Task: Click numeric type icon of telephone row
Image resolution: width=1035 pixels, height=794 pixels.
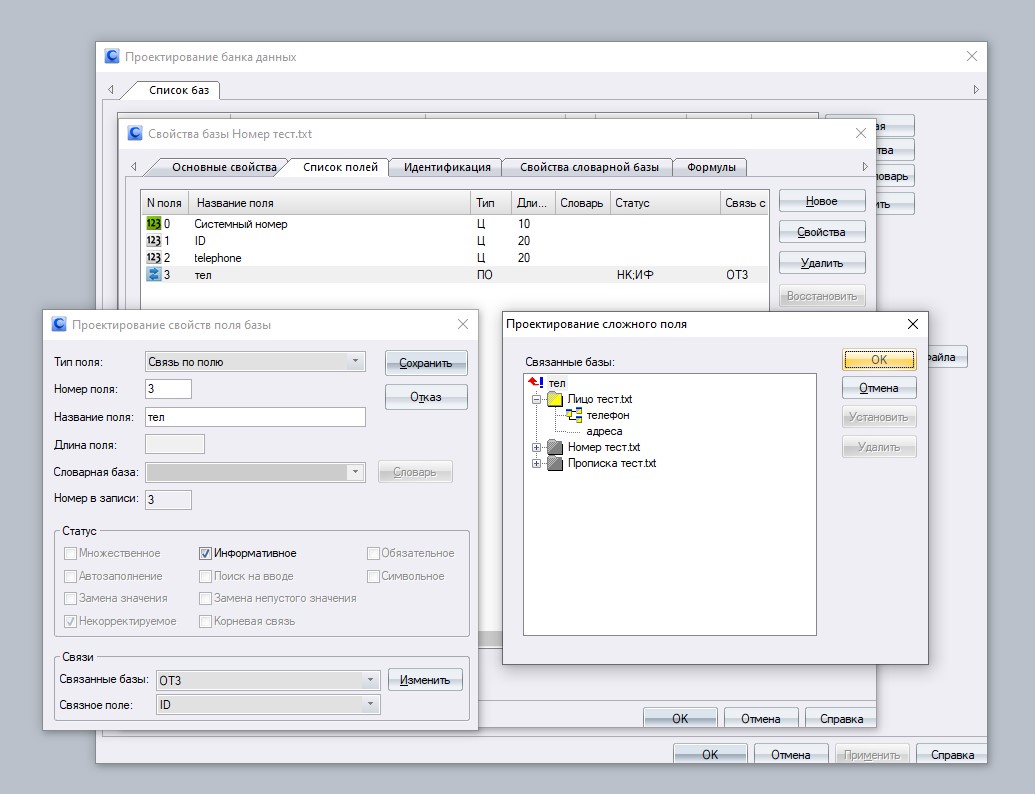Action: click(153, 258)
